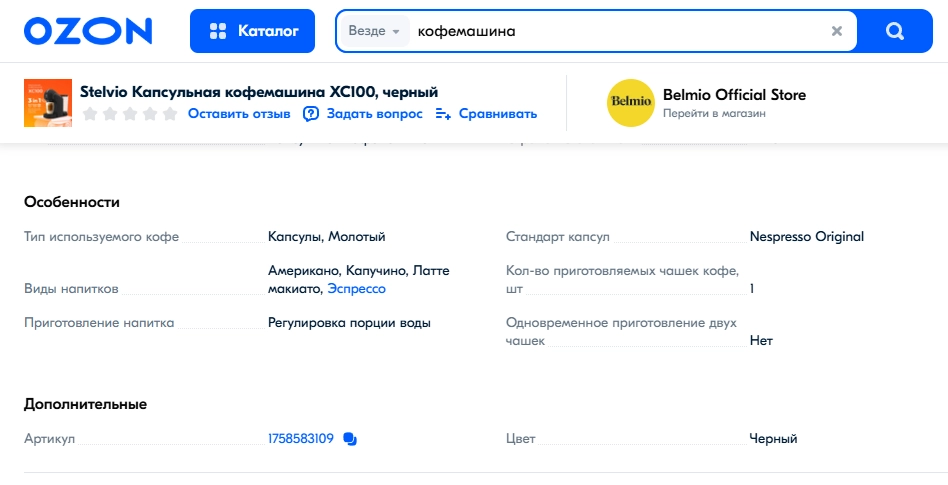Click the Belmio yellow store logo
This screenshot has width=948, height=485.
click(631, 103)
